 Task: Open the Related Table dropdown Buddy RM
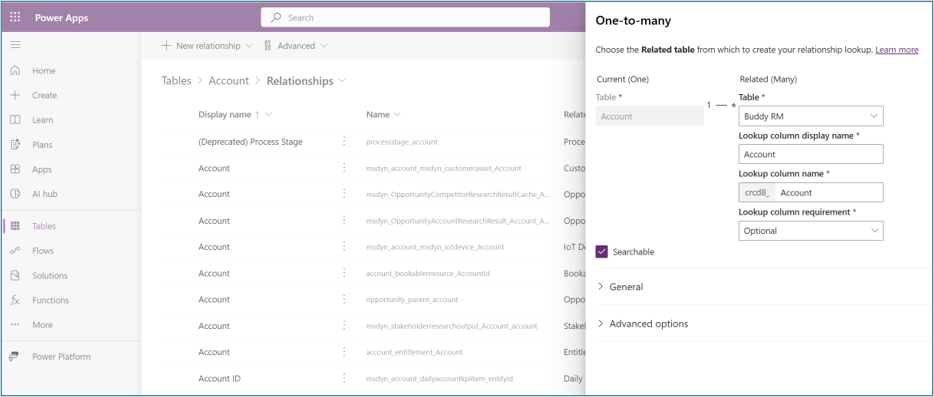pos(811,116)
